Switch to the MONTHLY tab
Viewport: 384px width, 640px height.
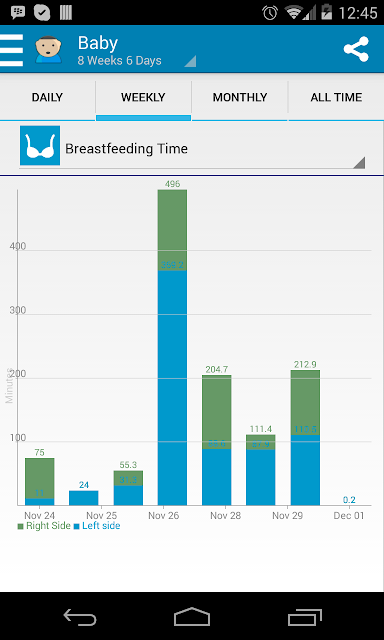[240, 98]
